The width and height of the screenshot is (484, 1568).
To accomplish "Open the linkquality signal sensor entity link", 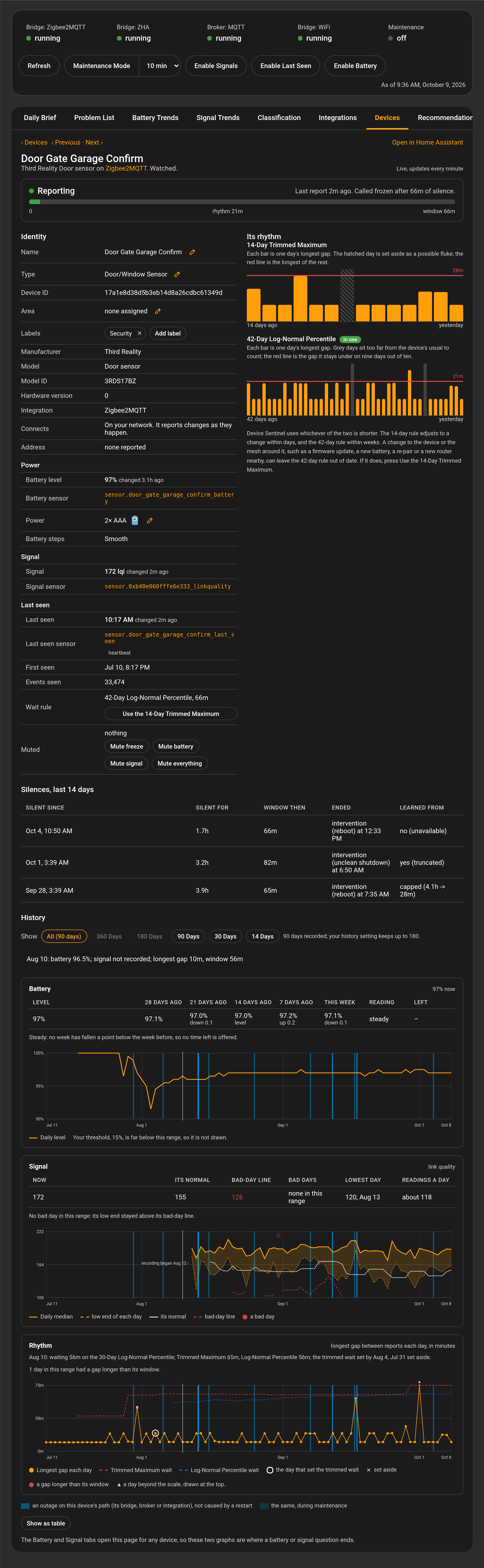I will (x=168, y=587).
